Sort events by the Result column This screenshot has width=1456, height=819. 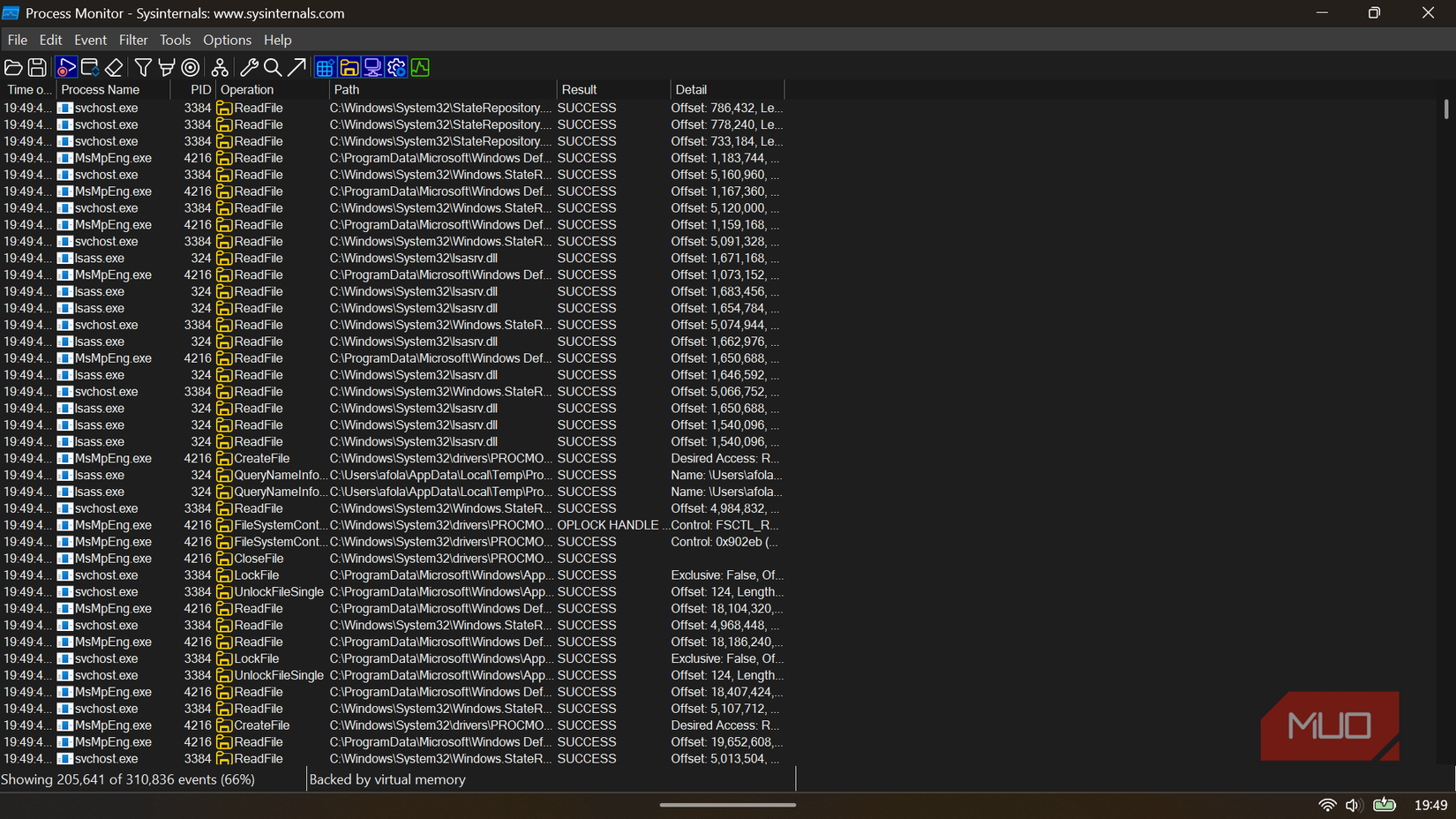[580, 89]
